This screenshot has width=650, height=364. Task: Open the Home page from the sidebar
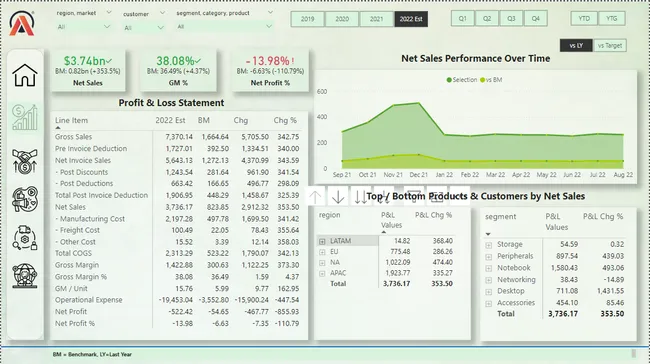pyautogui.click(x=25, y=75)
